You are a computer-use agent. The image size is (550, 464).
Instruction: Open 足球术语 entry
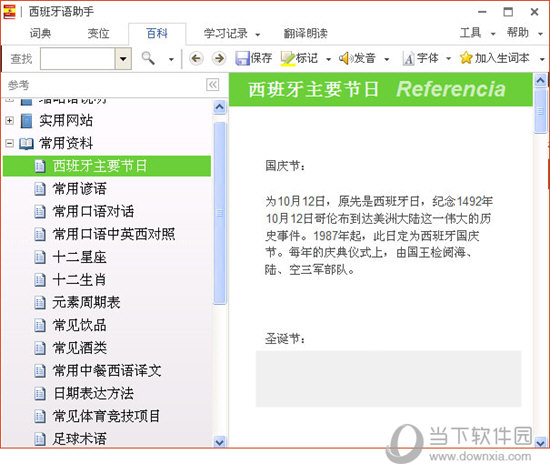tap(80, 439)
